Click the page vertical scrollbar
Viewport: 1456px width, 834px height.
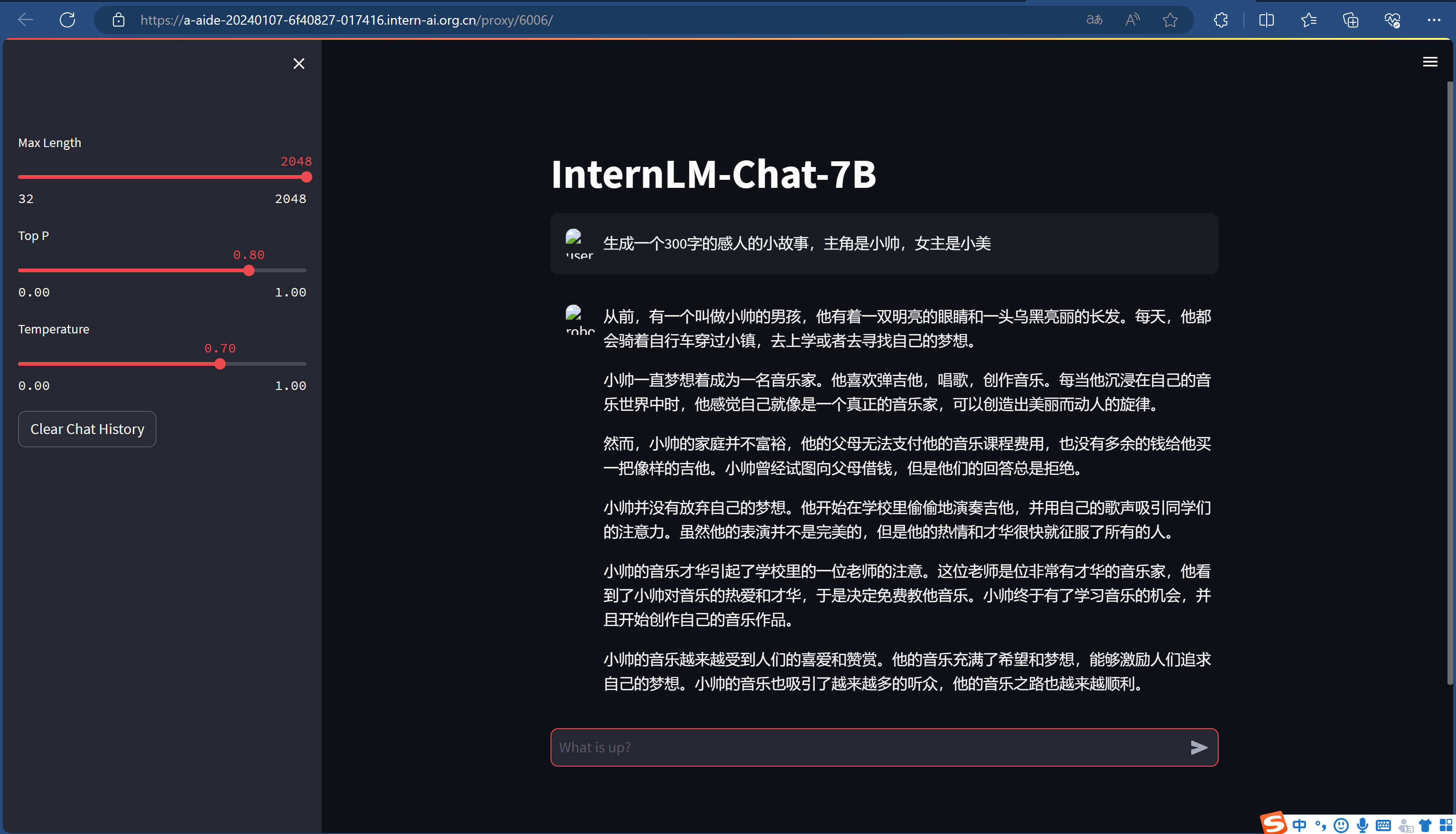[x=1450, y=384]
